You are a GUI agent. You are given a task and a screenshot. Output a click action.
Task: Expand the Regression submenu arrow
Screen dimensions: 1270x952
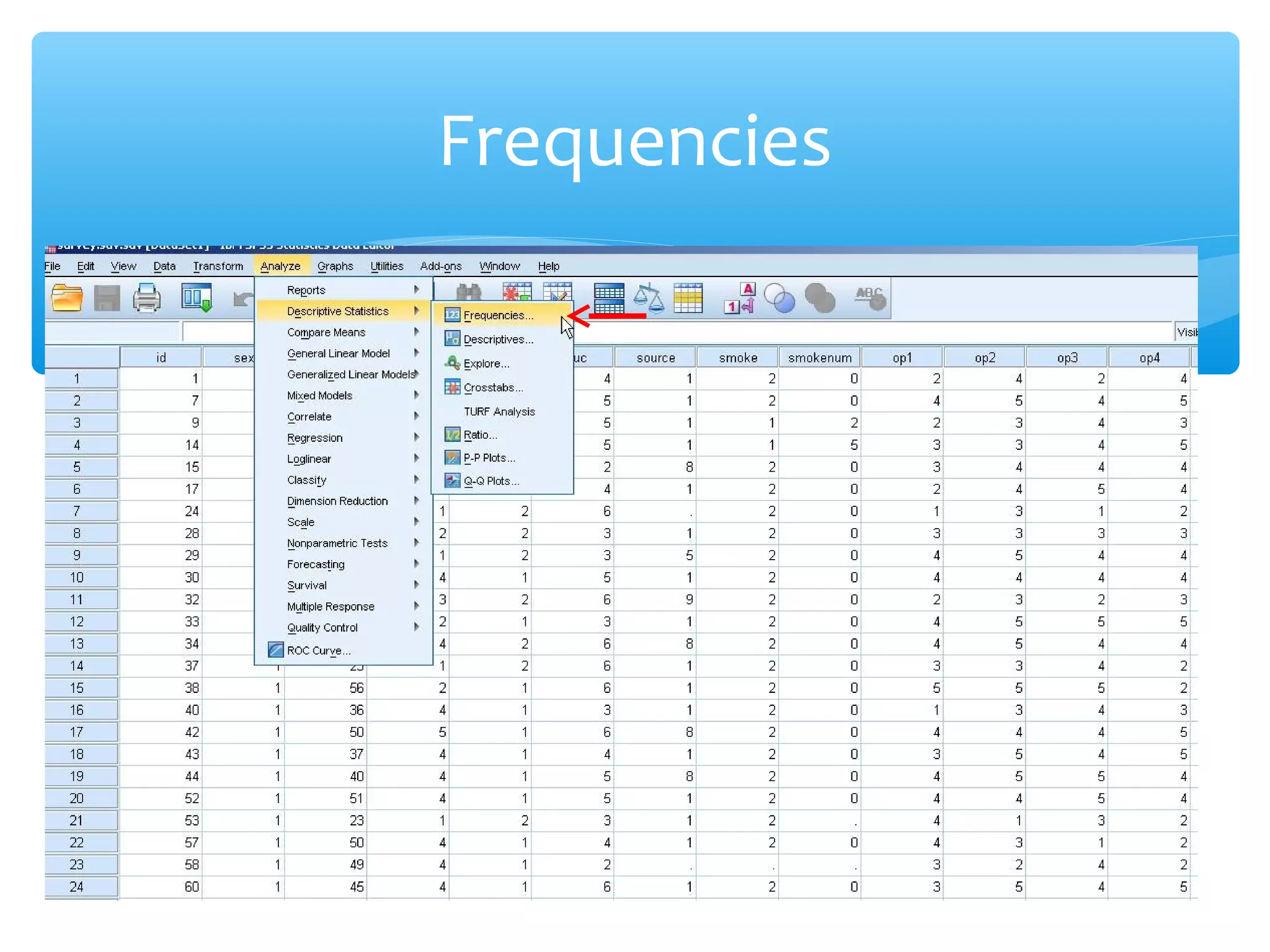coord(417,437)
